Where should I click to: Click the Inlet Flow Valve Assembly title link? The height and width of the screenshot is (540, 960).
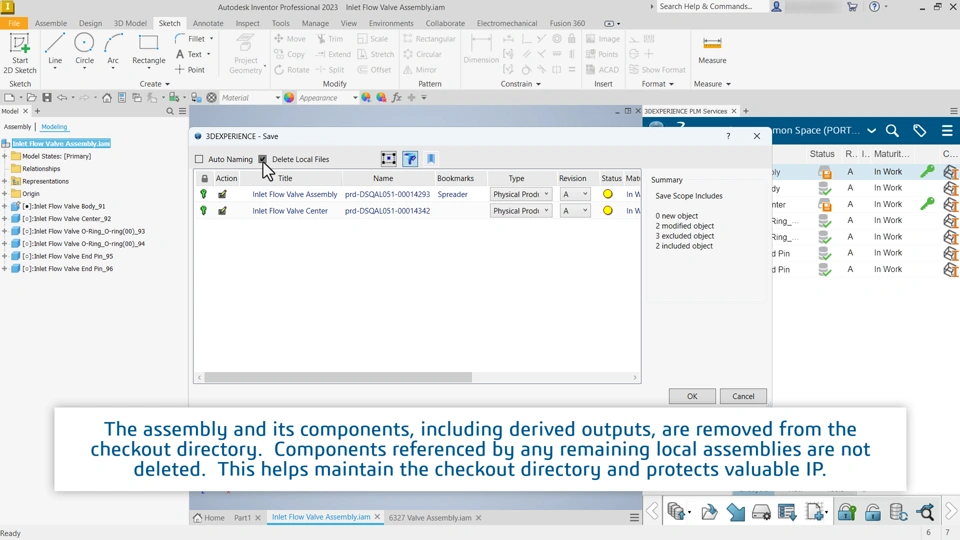[294, 194]
